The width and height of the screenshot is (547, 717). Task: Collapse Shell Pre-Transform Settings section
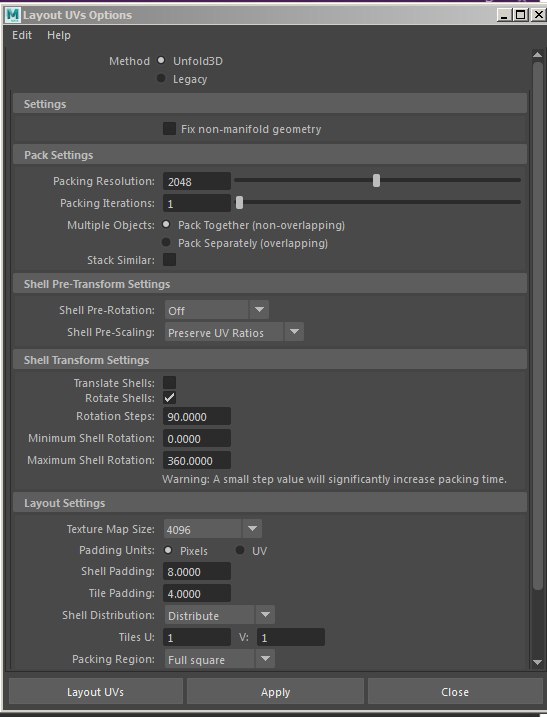(x=270, y=284)
